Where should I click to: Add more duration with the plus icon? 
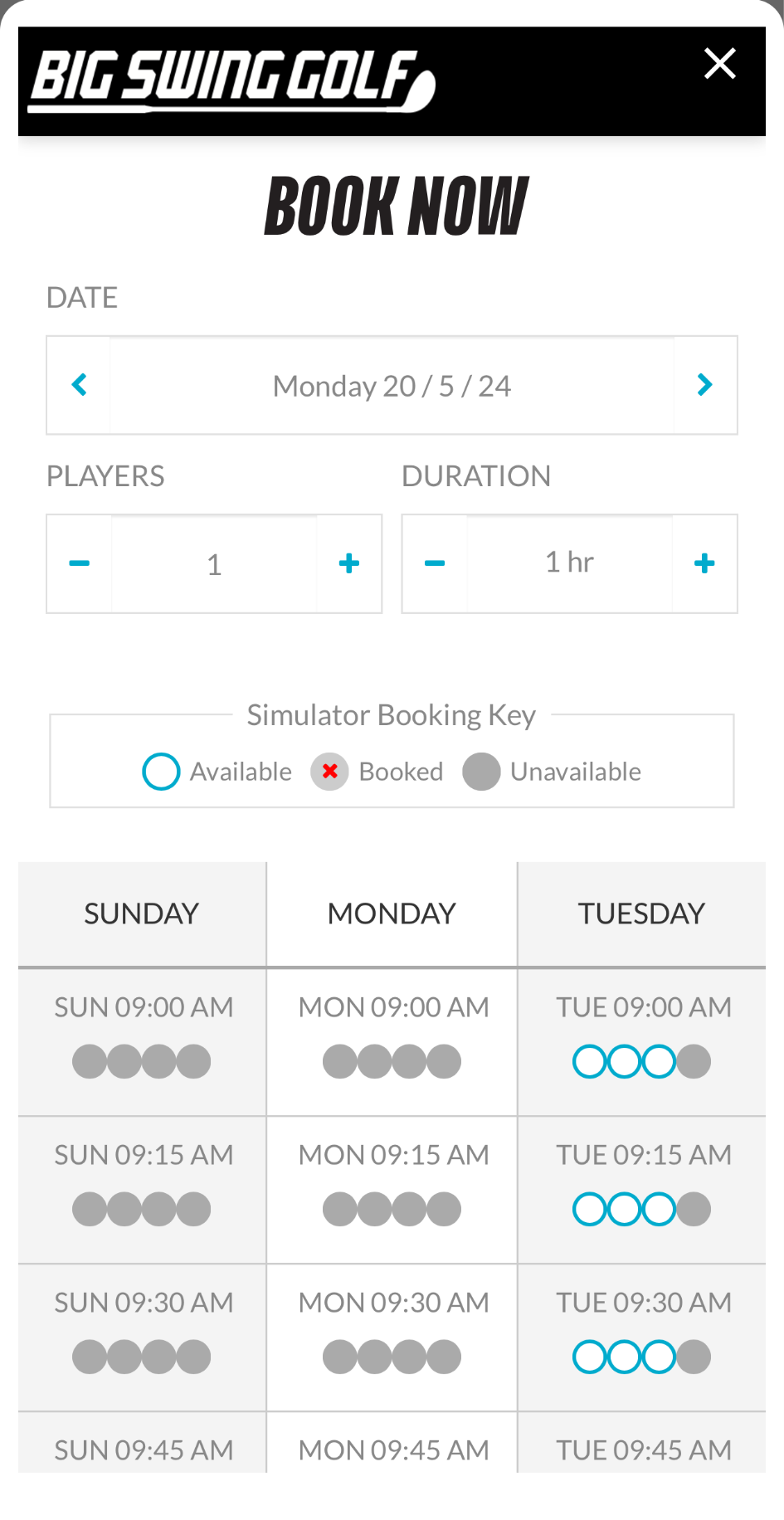tap(704, 563)
